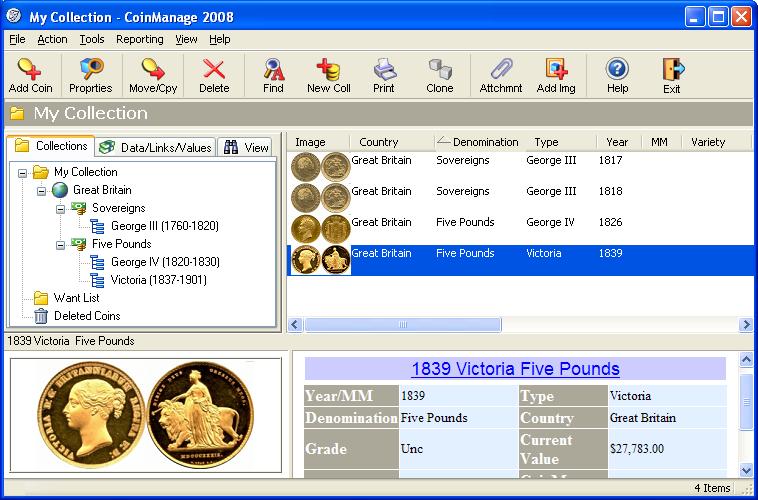Open the Find tool
The width and height of the screenshot is (758, 500).
274,69
